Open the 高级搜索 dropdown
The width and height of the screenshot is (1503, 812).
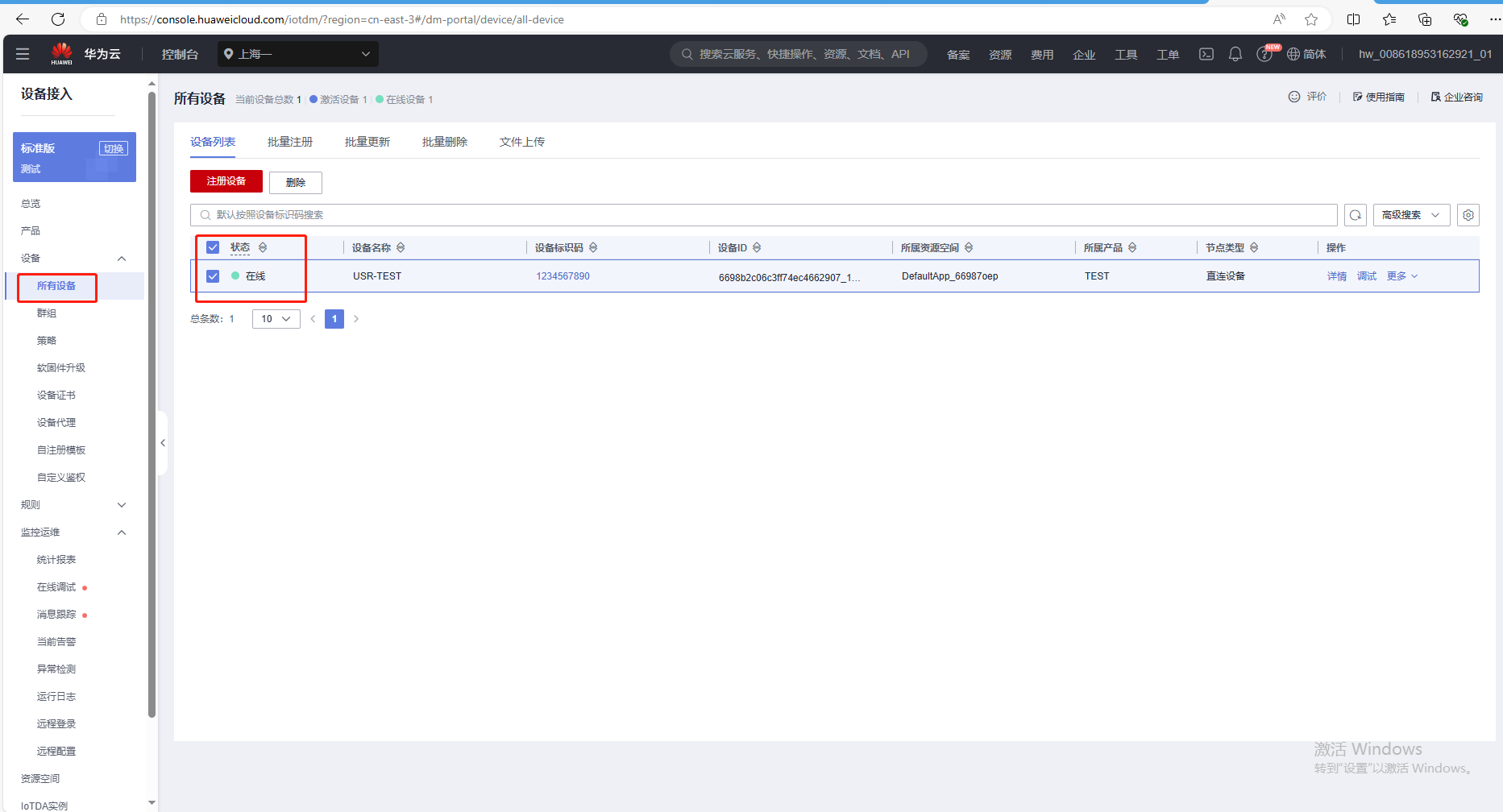click(1410, 215)
